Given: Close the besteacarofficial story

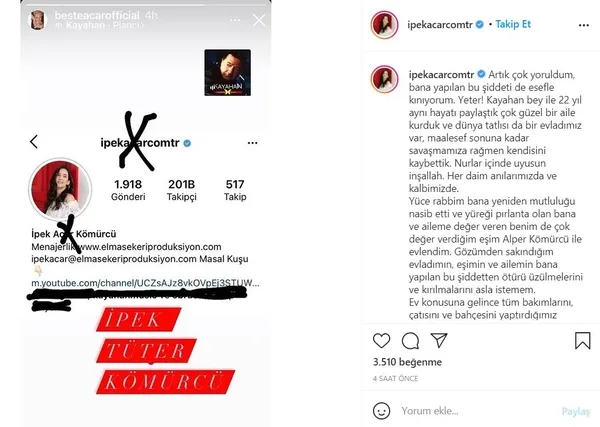Looking at the screenshot, I should (259, 20).
